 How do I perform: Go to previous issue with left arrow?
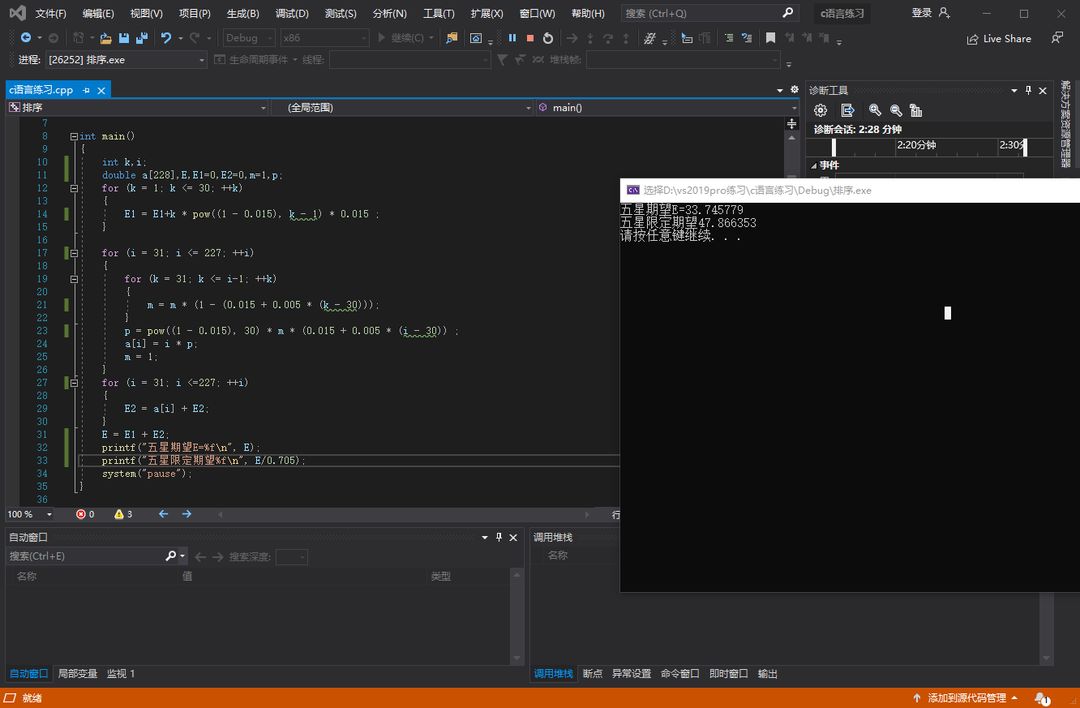point(163,514)
